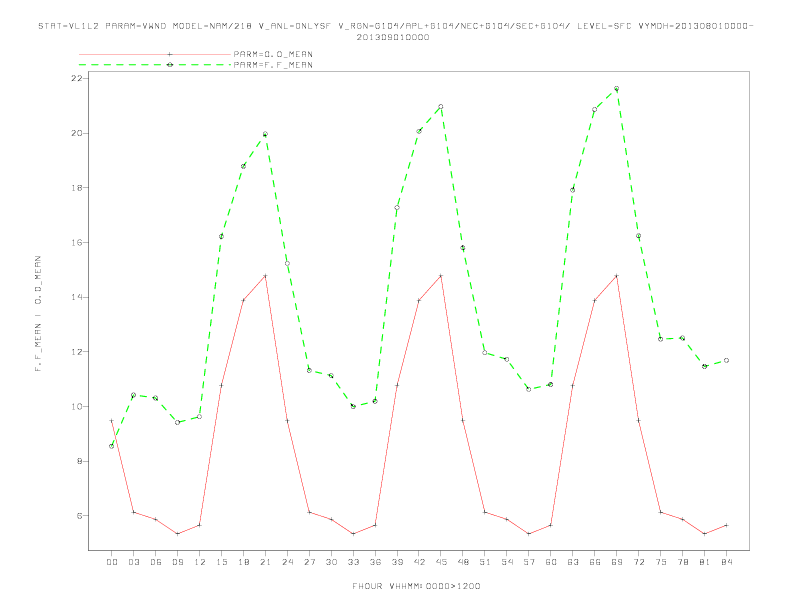Click x-axis tick label 42
The width and height of the screenshot is (792, 612).
tap(419, 562)
